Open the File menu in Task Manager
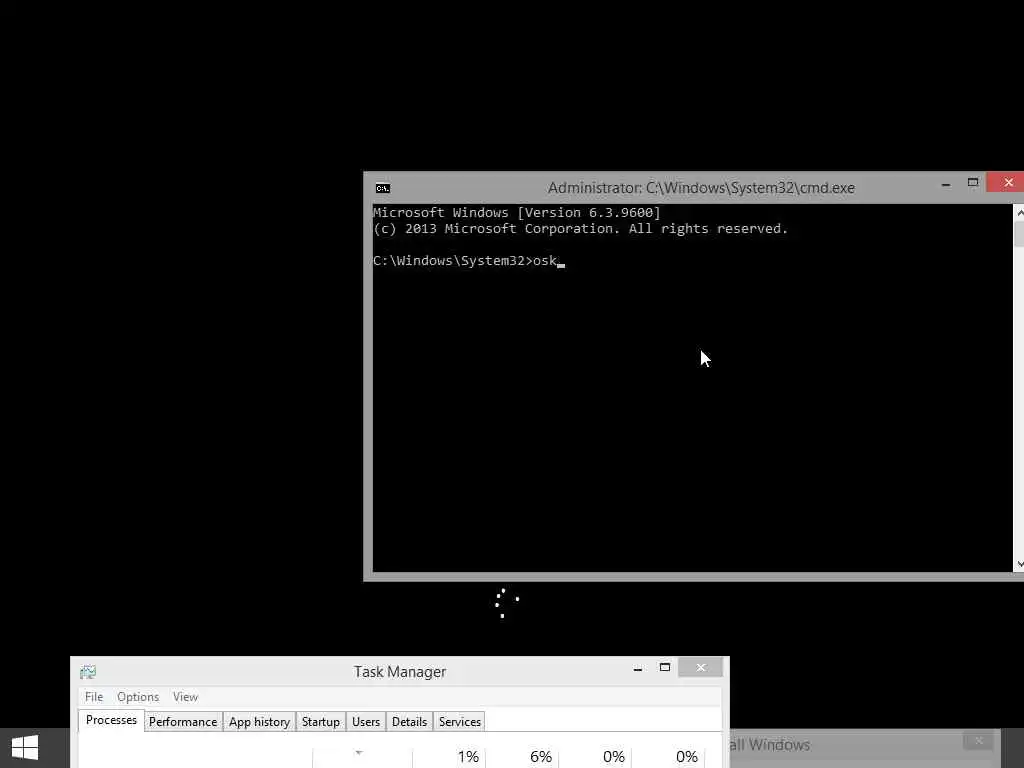This screenshot has height=768, width=1024. 94,697
